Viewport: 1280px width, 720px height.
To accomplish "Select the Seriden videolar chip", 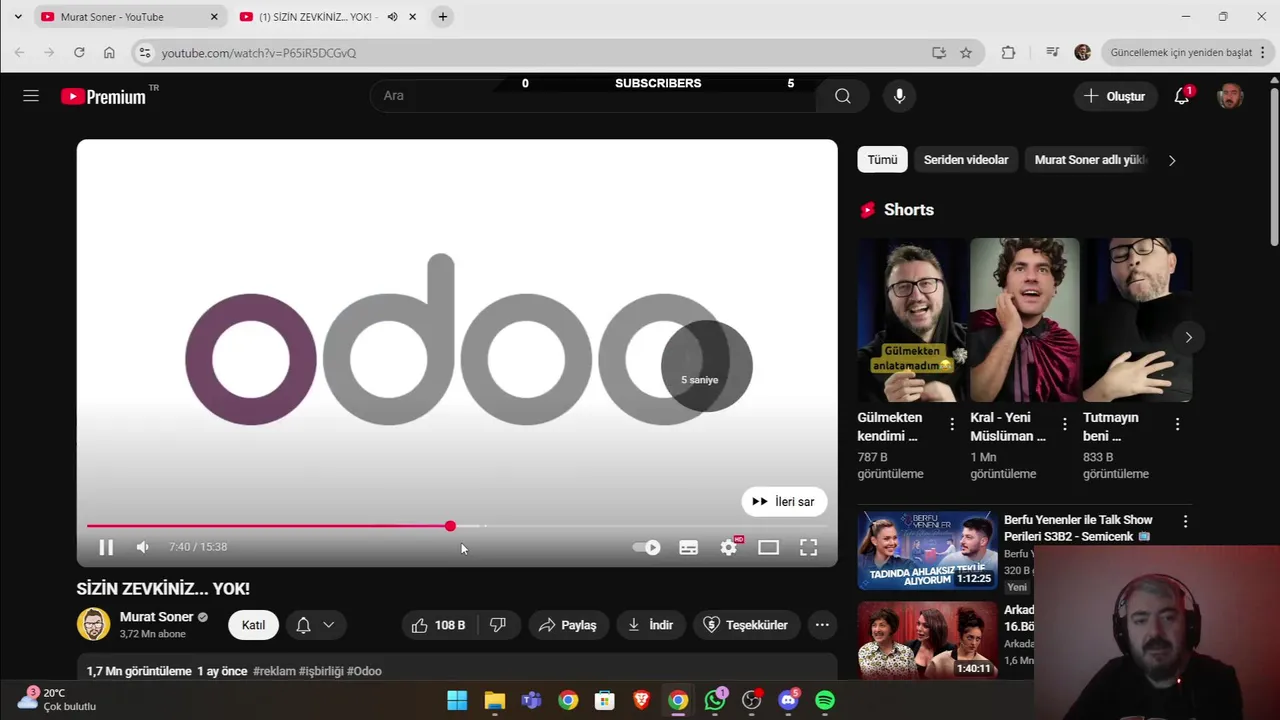I will [x=966, y=160].
